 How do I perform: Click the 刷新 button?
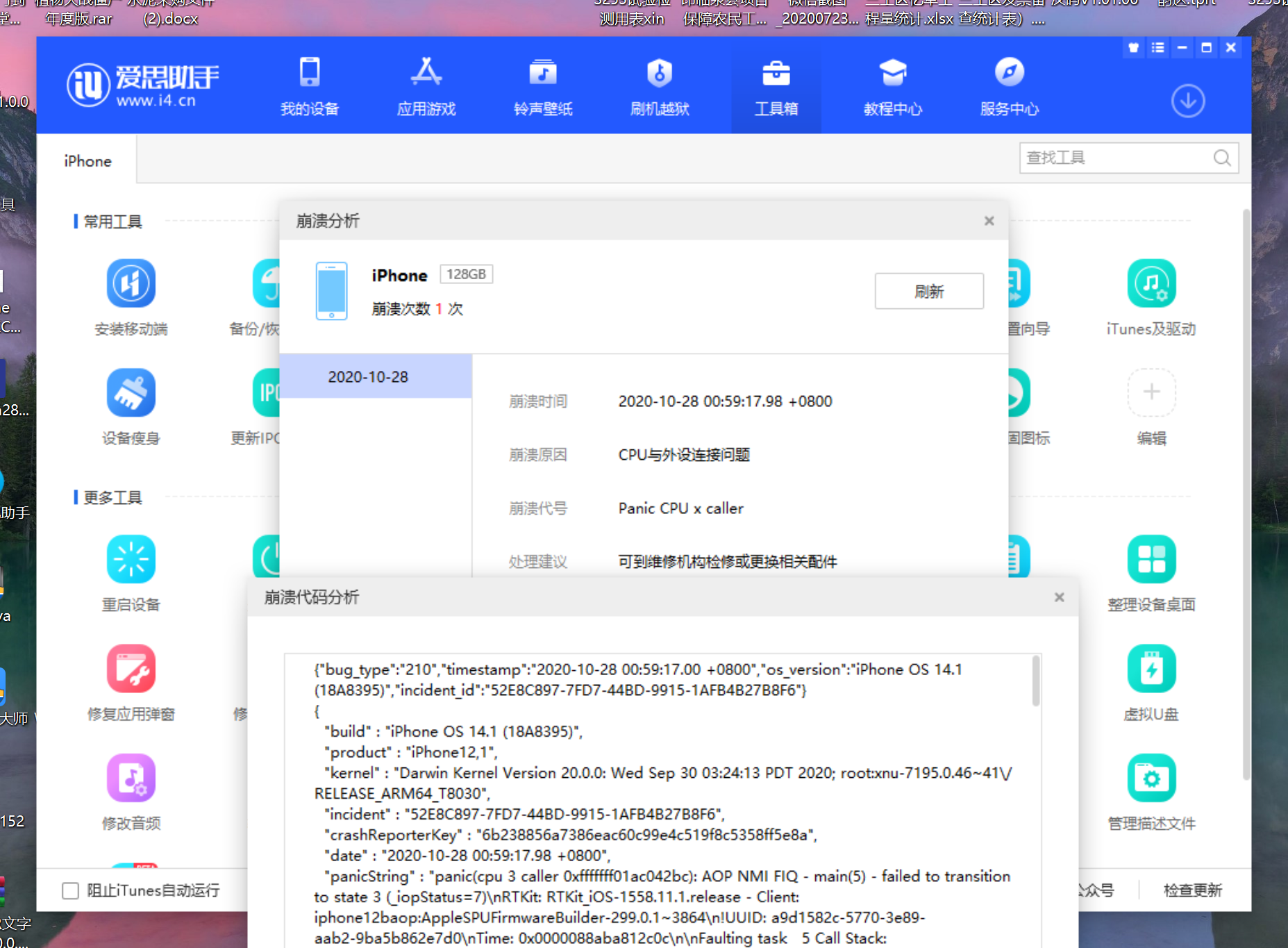(x=928, y=292)
